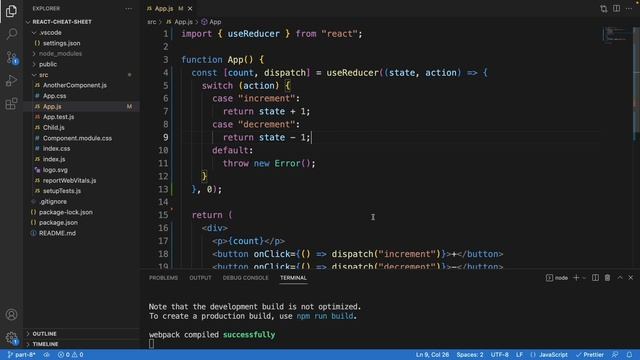Open the compare changes icon in editor toolbar

click(604, 9)
